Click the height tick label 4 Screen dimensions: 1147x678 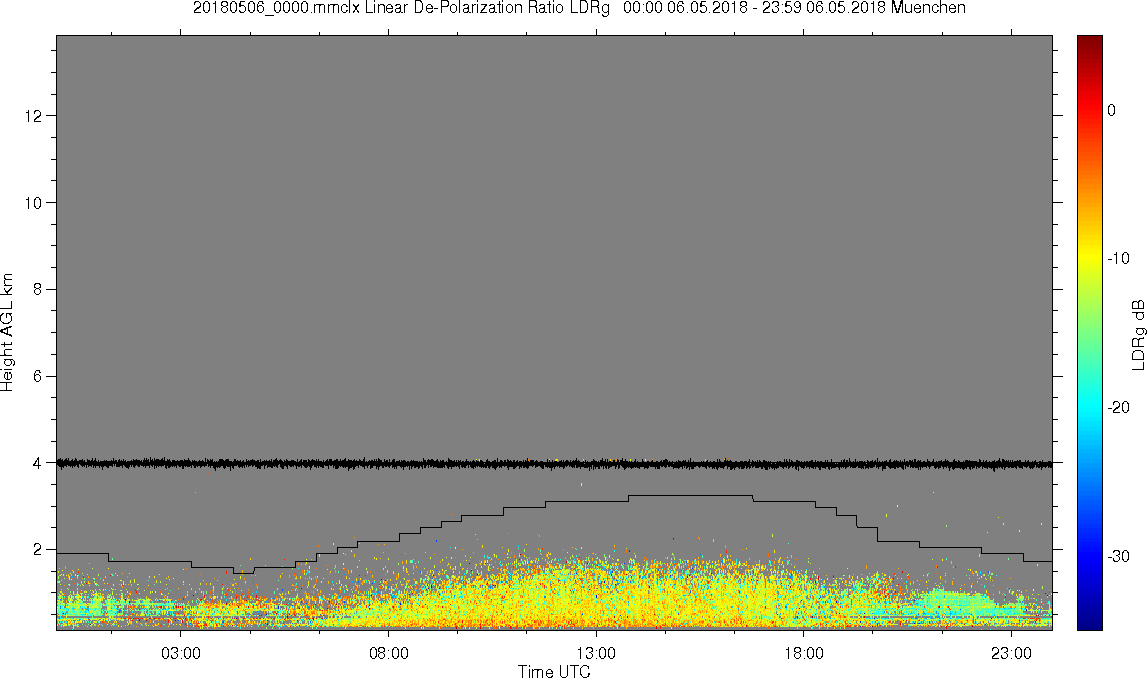pos(37,463)
